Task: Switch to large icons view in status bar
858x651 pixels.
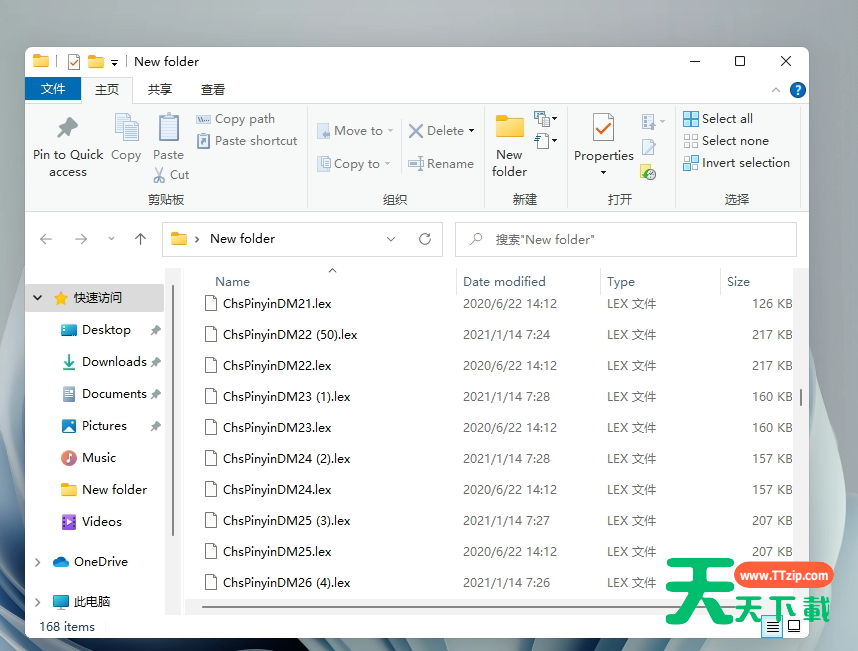Action: [794, 626]
